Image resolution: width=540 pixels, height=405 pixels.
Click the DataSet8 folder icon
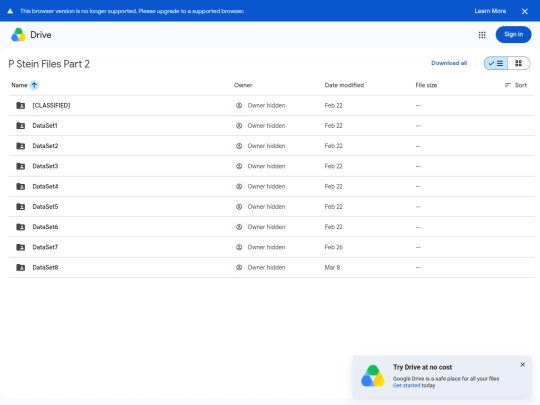point(21,267)
